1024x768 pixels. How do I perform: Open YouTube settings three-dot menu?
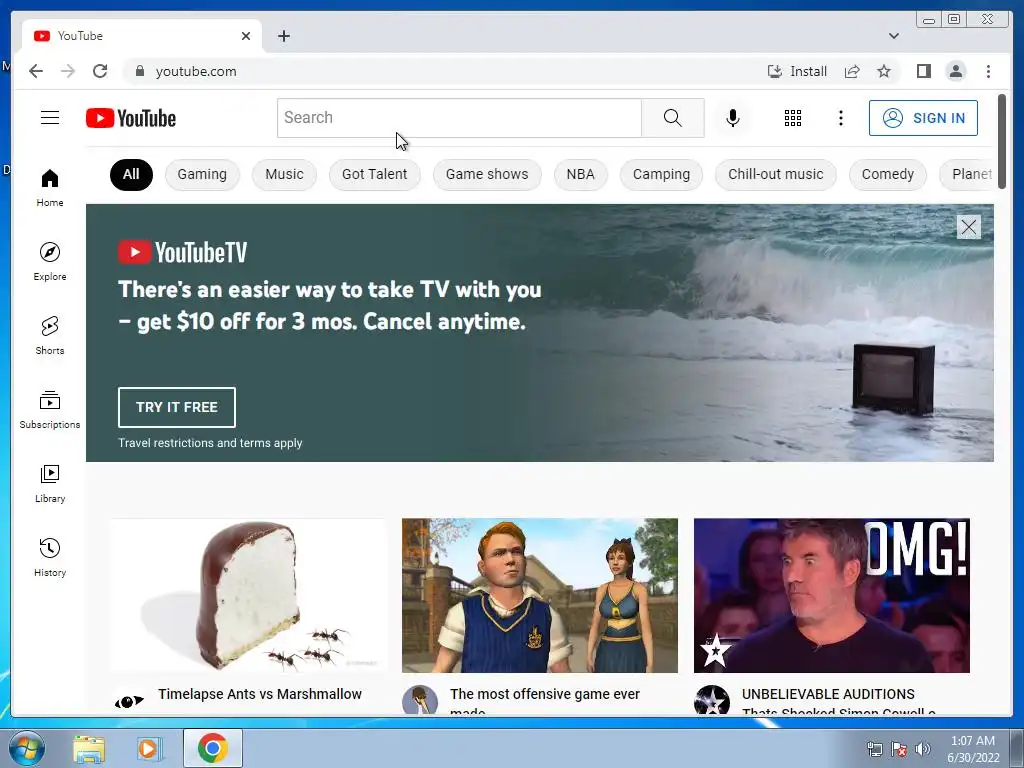pos(840,118)
